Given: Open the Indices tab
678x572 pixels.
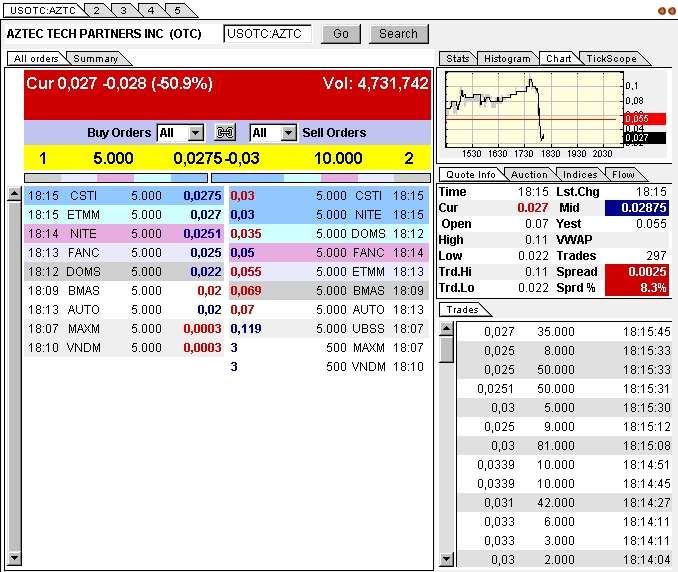Looking at the screenshot, I should point(580,174).
